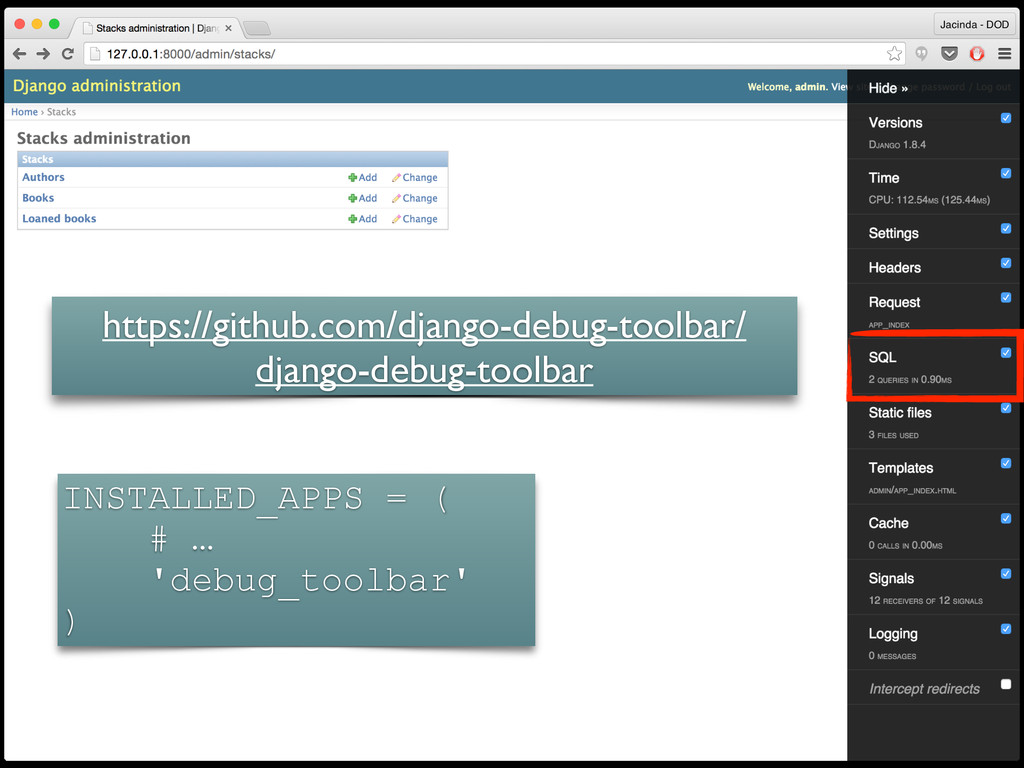Add a new Loaned book
Screen dimensions: 1024x768
[x=362, y=219]
